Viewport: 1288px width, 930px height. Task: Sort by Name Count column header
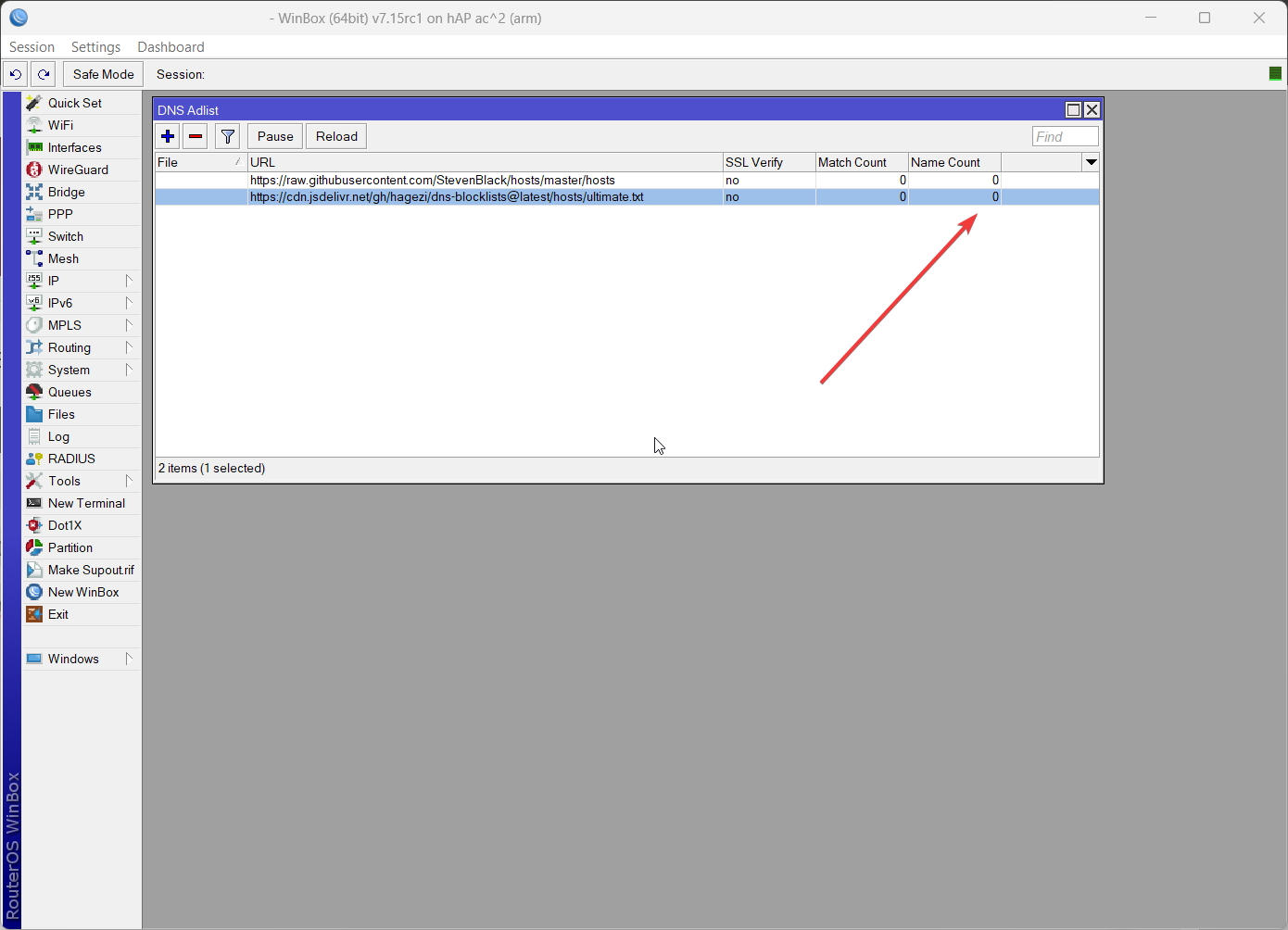[x=954, y=162]
